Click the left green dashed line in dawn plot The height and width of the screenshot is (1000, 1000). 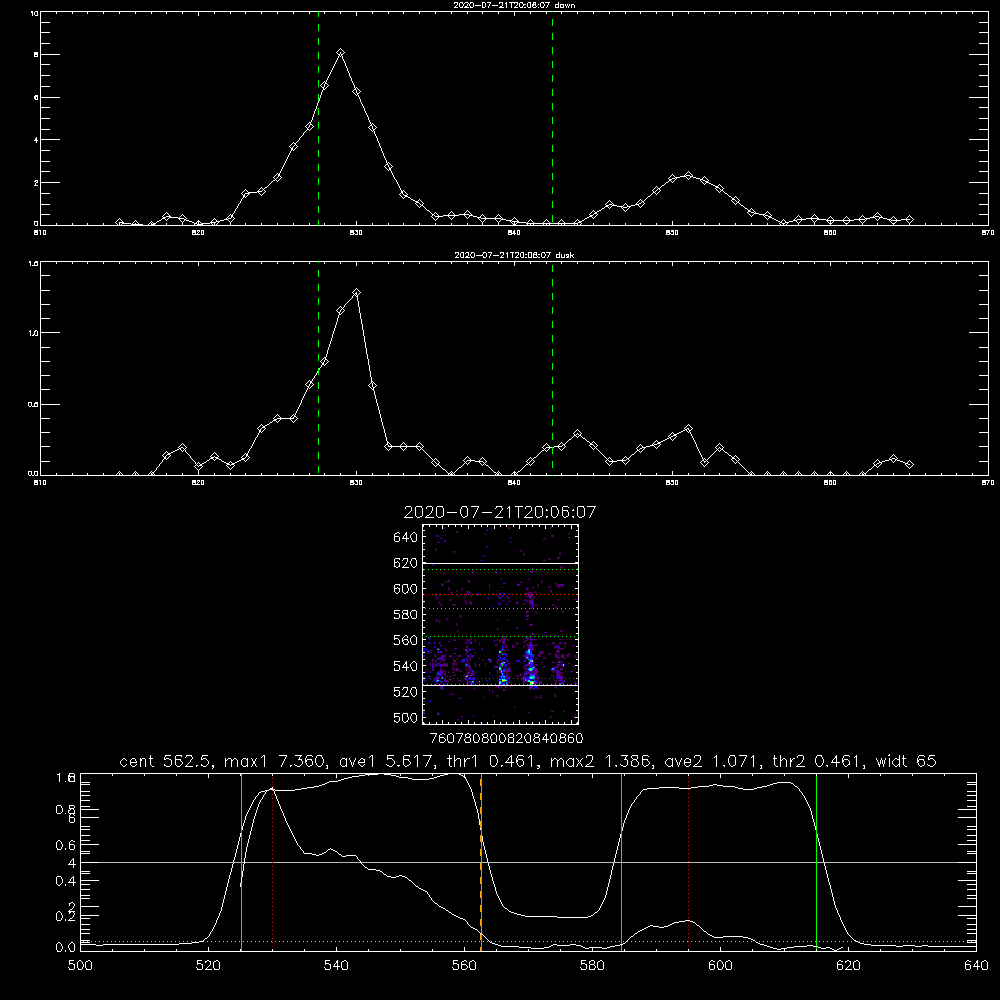click(x=318, y=118)
